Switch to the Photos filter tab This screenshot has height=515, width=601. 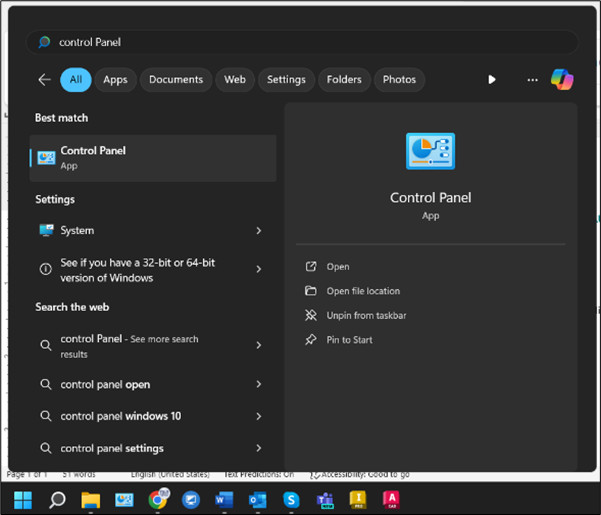(x=399, y=80)
